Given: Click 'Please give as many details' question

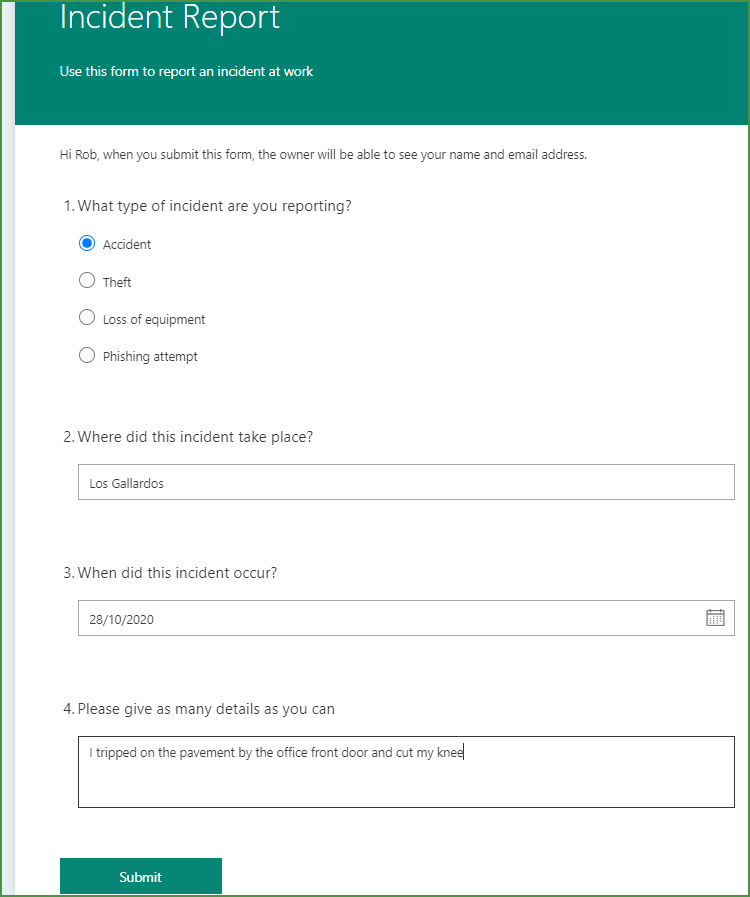Looking at the screenshot, I should coord(206,709).
